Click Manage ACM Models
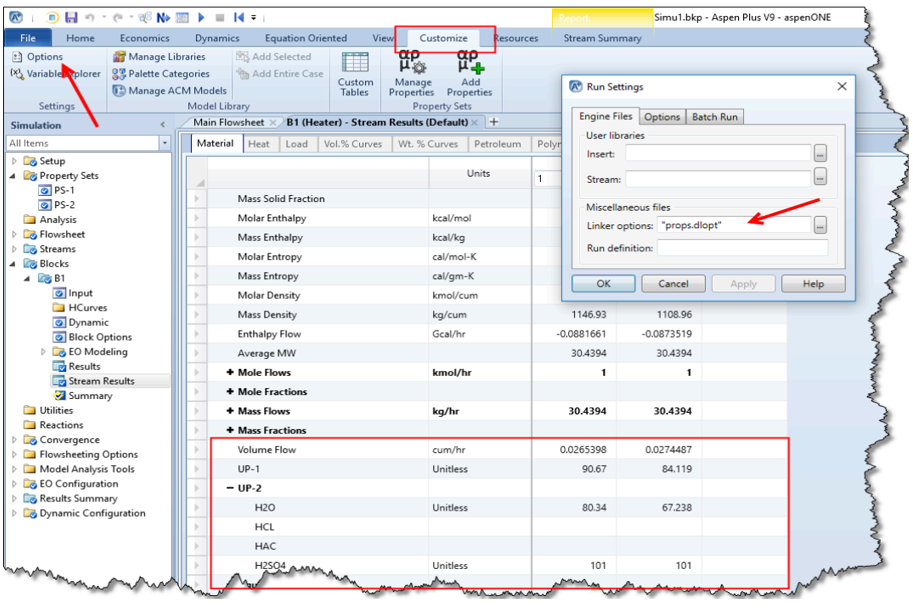The image size is (913, 615). point(170,90)
